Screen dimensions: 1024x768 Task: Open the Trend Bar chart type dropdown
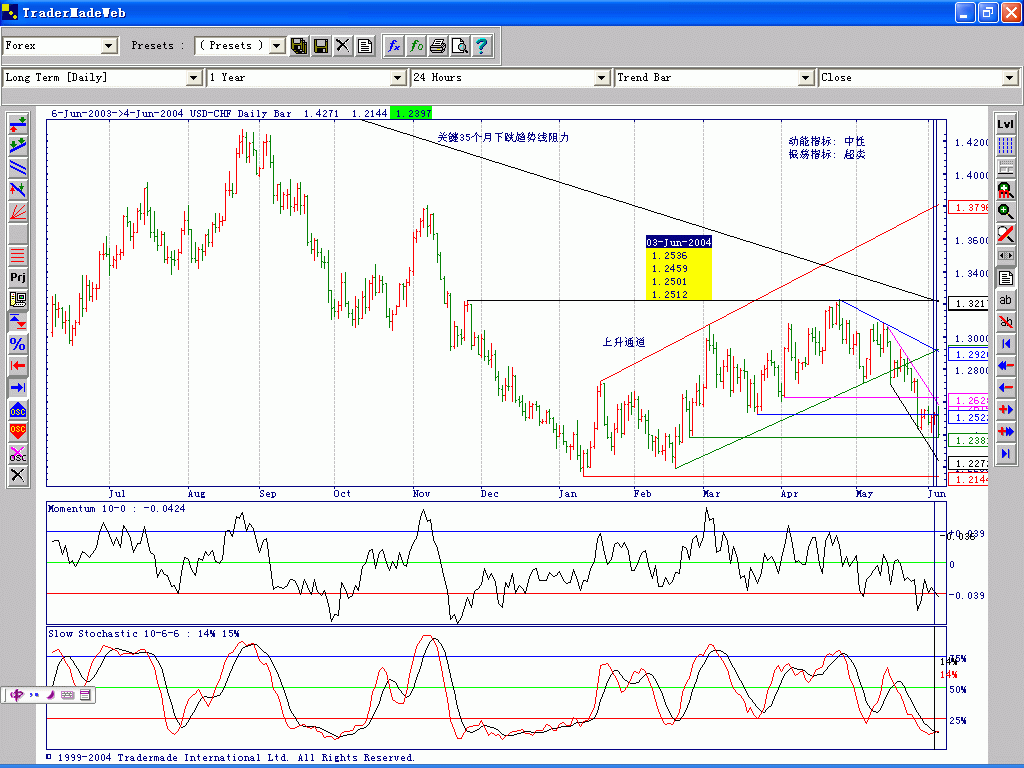pyautogui.click(x=805, y=78)
